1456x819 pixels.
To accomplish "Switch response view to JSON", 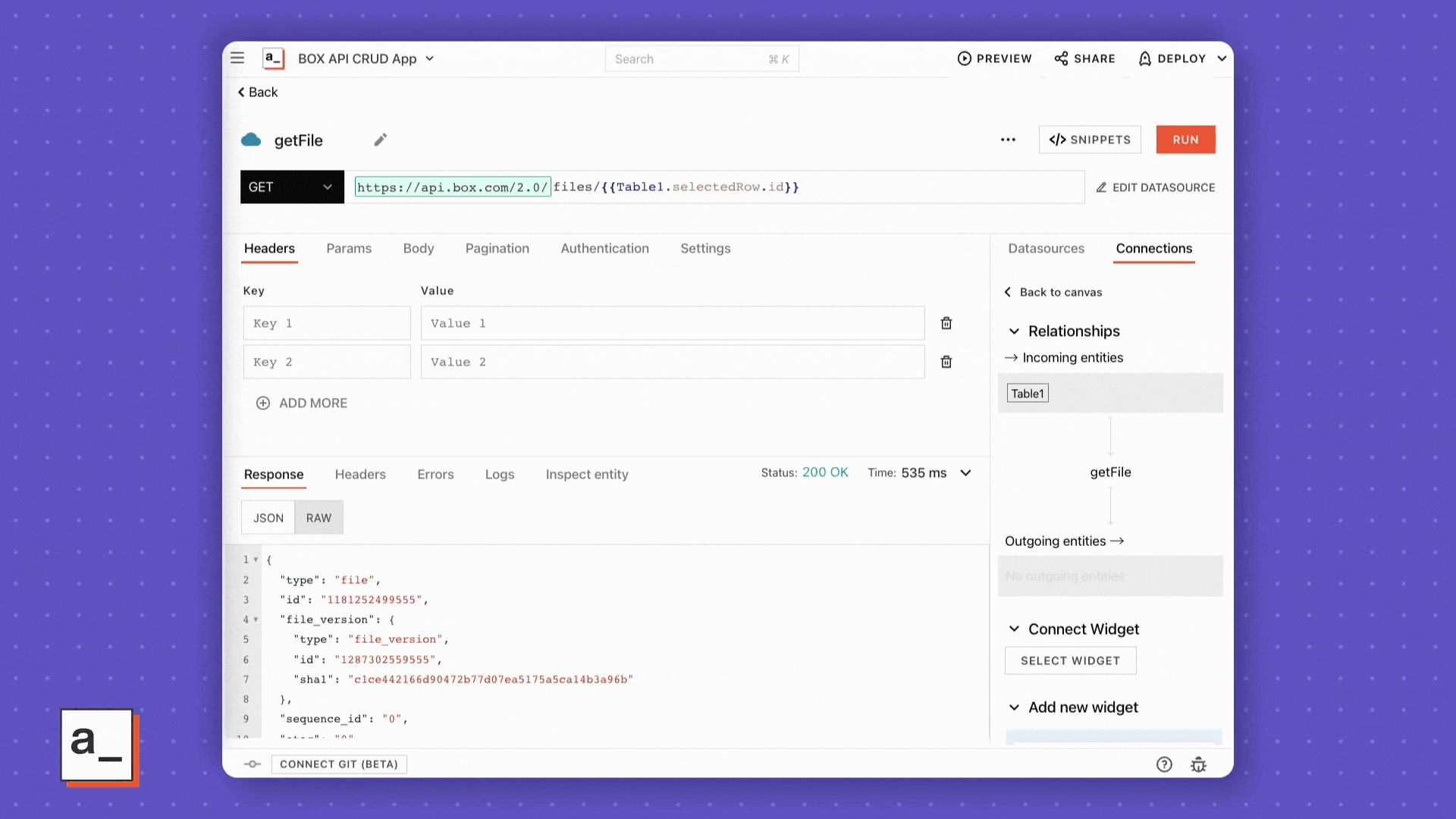I will (268, 518).
